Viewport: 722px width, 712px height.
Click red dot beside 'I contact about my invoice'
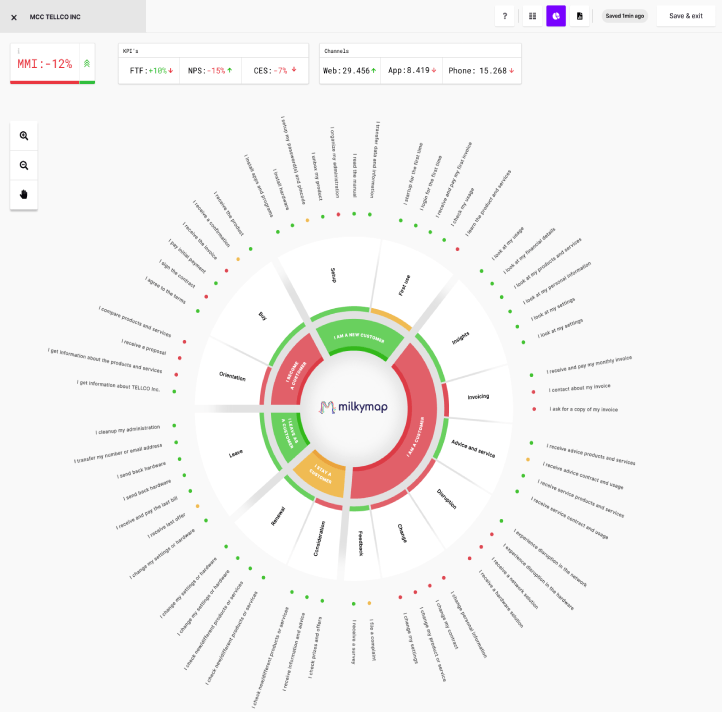(533, 392)
